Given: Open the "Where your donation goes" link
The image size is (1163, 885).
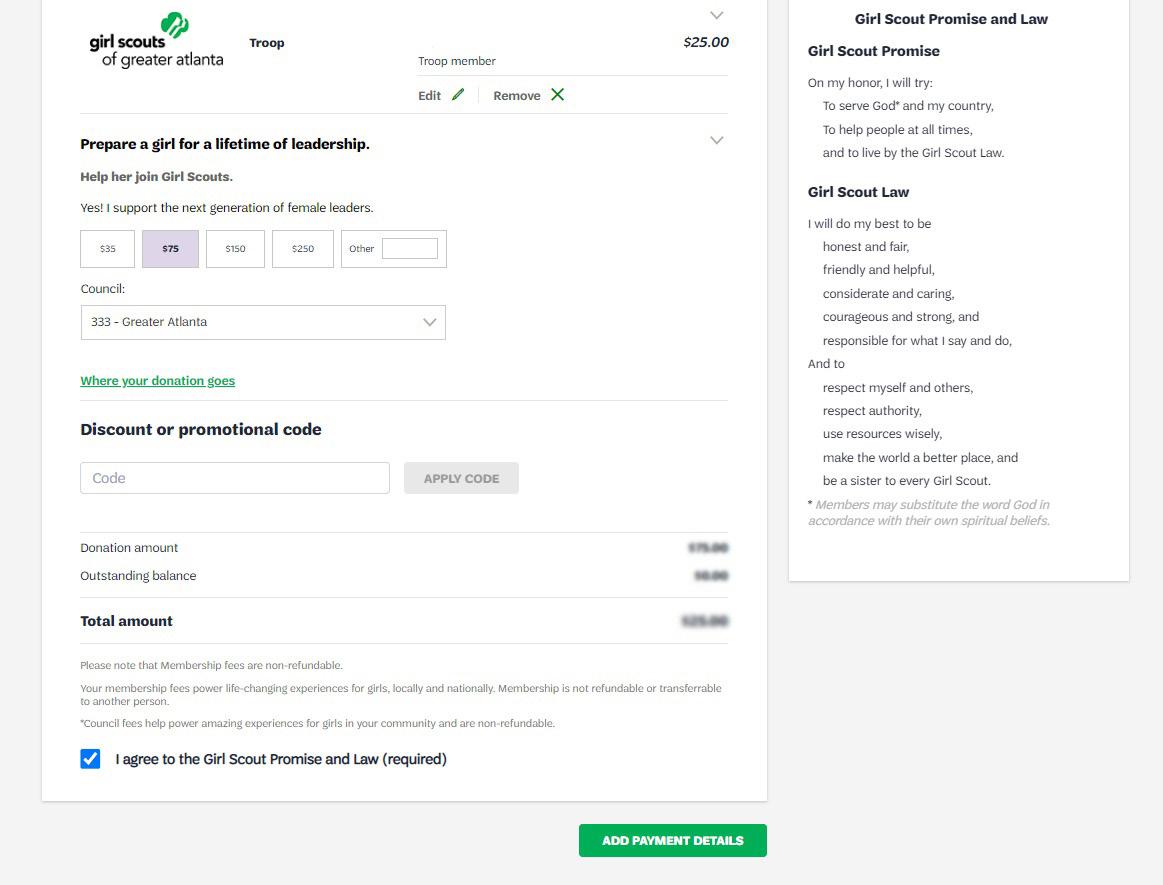Looking at the screenshot, I should 158,381.
